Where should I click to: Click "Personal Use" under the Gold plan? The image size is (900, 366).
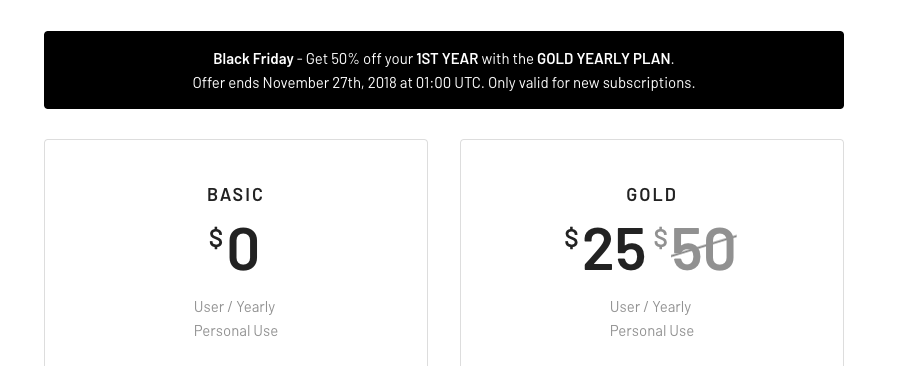click(651, 331)
